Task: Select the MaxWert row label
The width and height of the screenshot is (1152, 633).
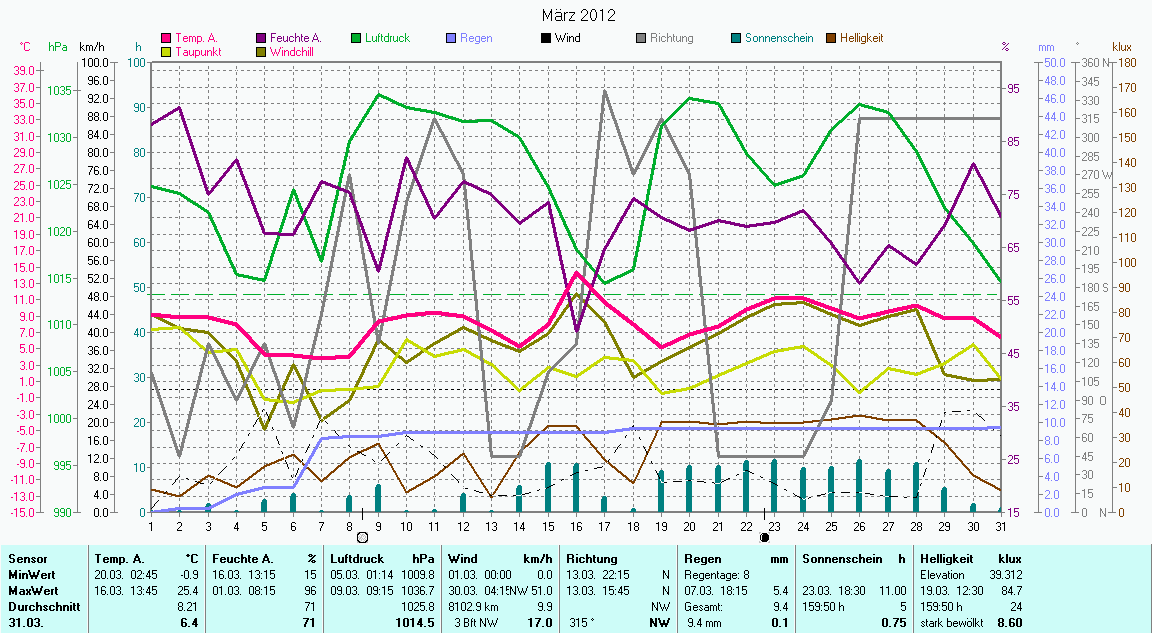Action: 31,591
